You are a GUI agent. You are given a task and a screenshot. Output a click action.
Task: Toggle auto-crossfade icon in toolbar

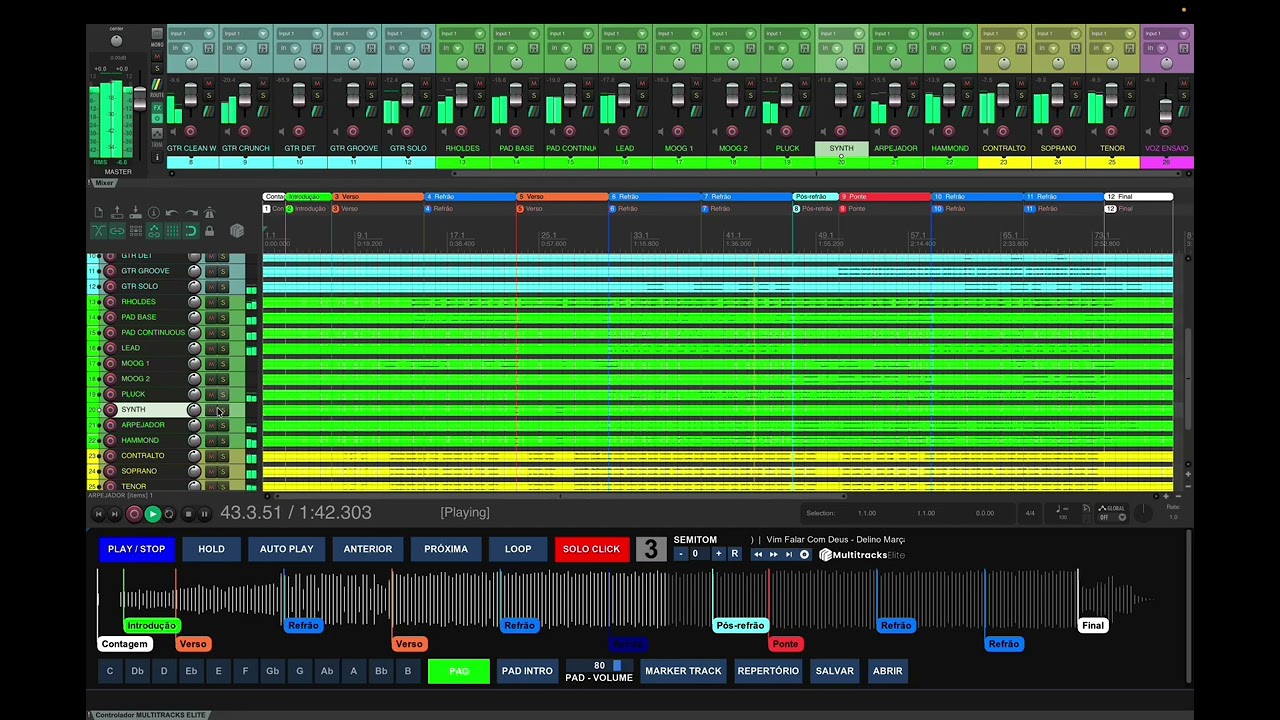point(99,231)
